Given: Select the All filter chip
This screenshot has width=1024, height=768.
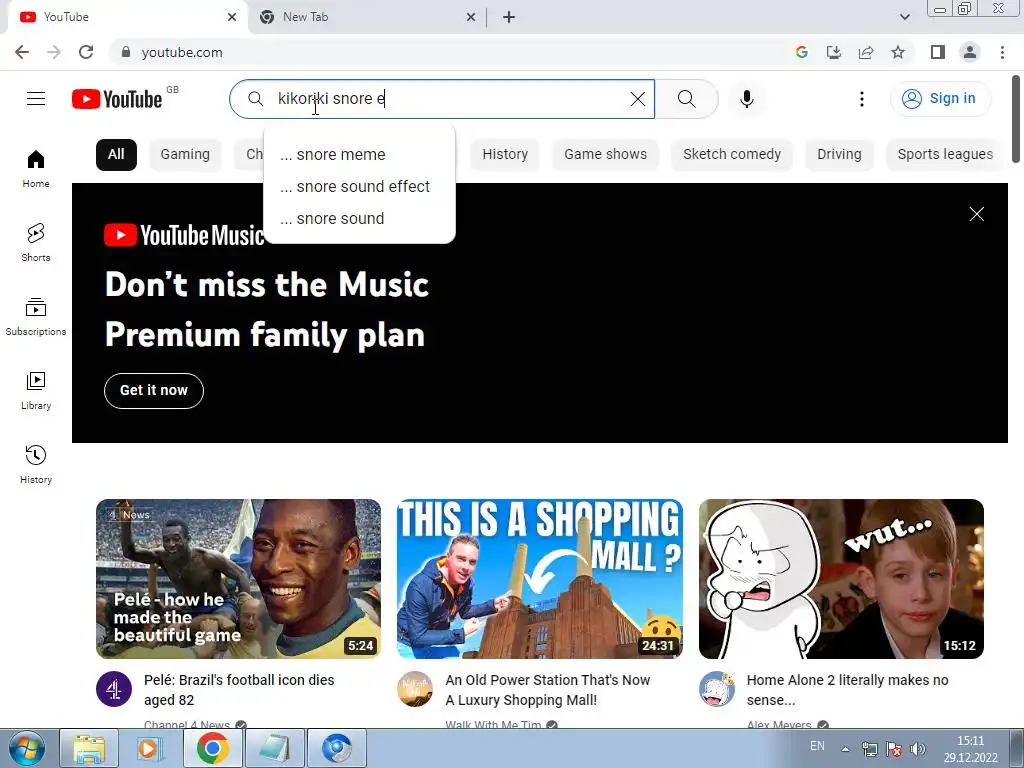Looking at the screenshot, I should (x=116, y=155).
